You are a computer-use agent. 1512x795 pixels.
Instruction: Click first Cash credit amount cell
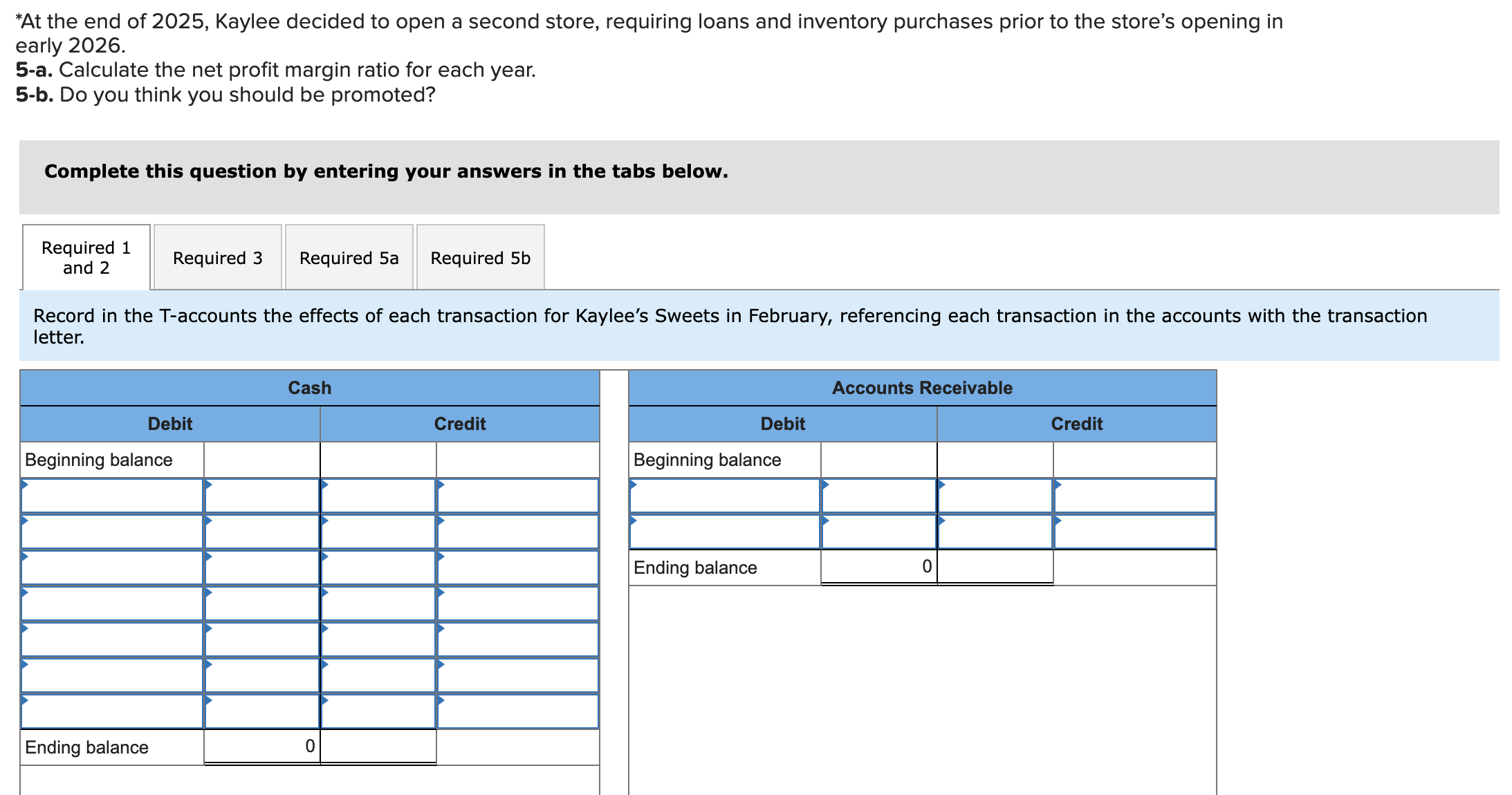coord(378,496)
